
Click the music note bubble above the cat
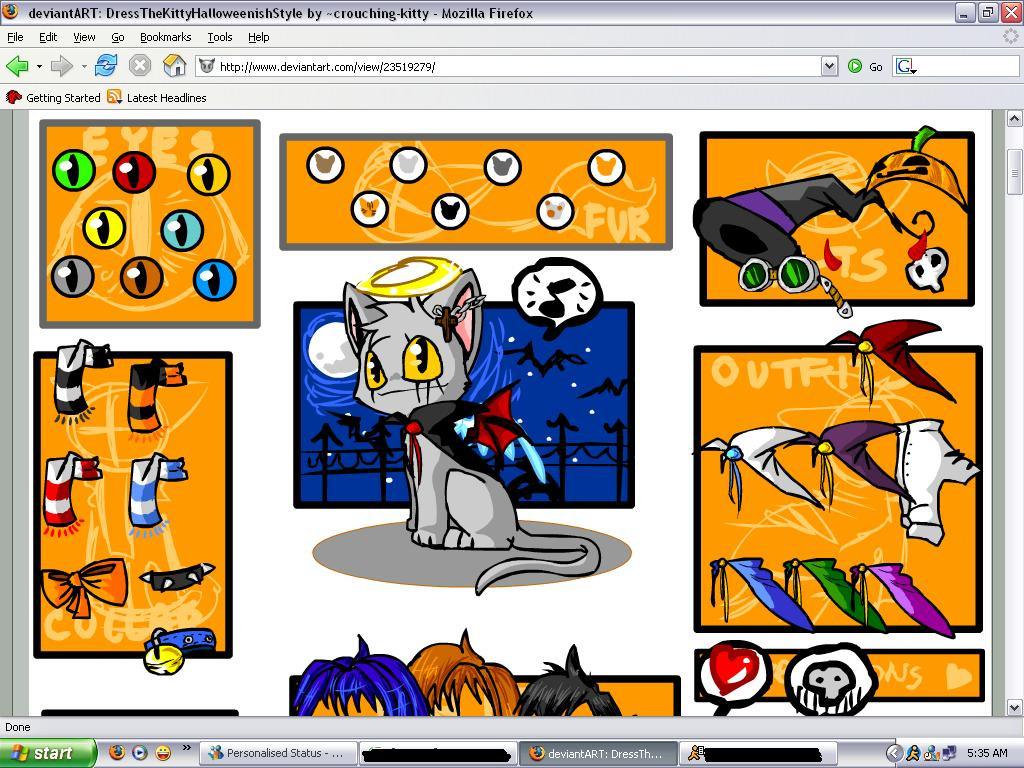556,295
